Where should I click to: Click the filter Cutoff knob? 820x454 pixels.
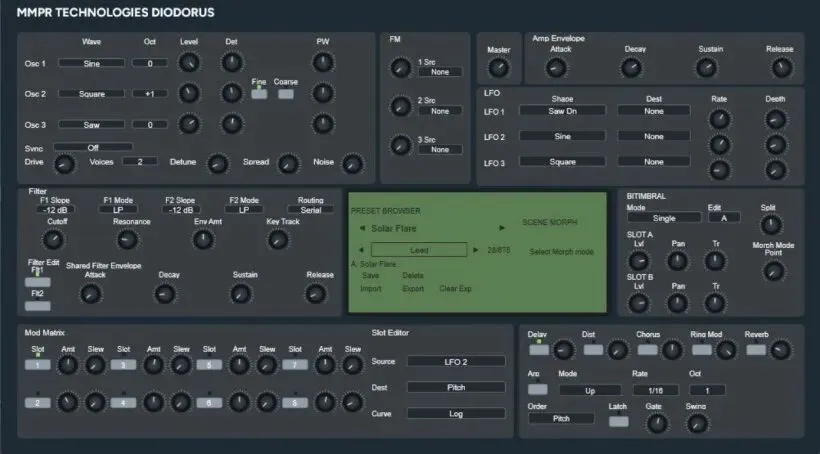tap(53, 240)
